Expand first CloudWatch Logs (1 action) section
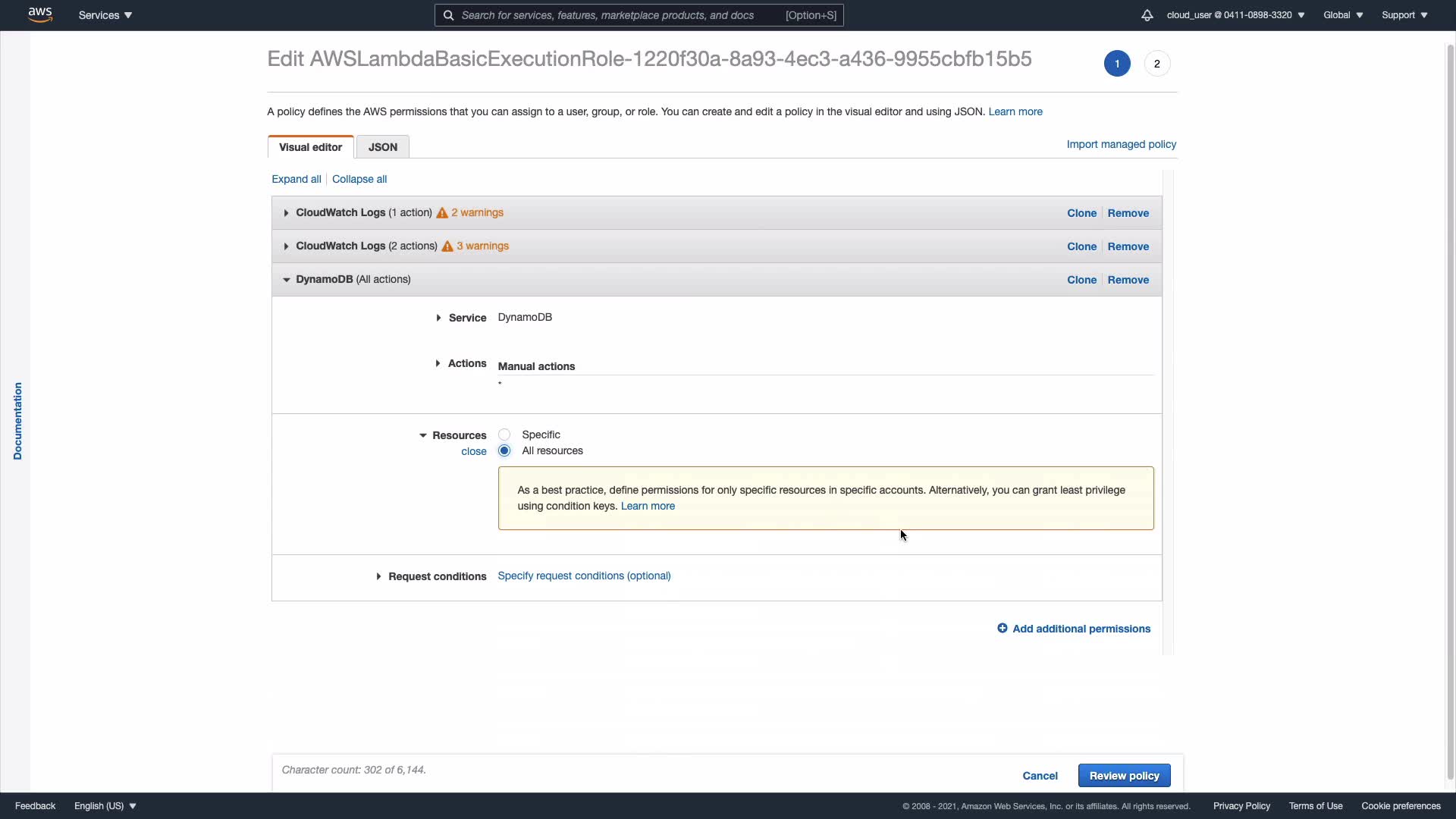This screenshot has width=1456, height=819. tap(286, 213)
